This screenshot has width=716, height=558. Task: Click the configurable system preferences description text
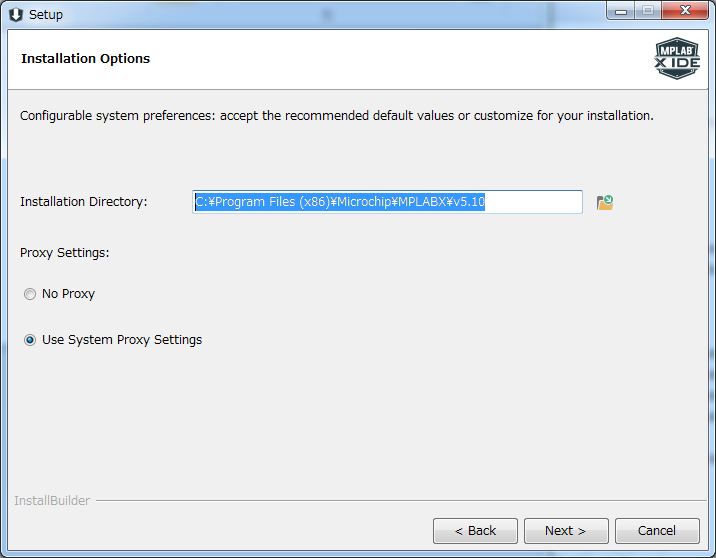click(x=336, y=116)
